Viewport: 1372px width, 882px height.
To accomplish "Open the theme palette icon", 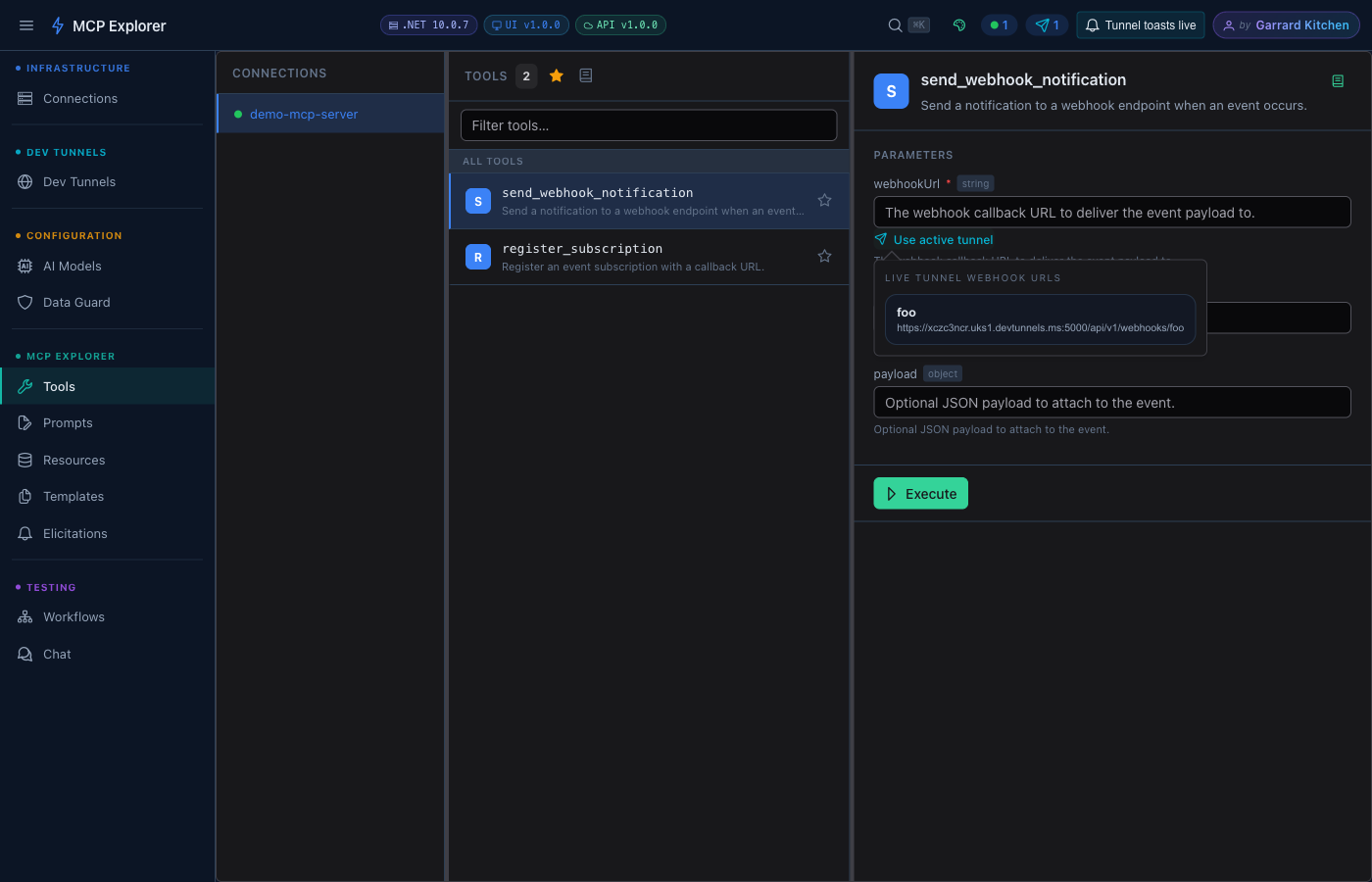I will (x=959, y=25).
